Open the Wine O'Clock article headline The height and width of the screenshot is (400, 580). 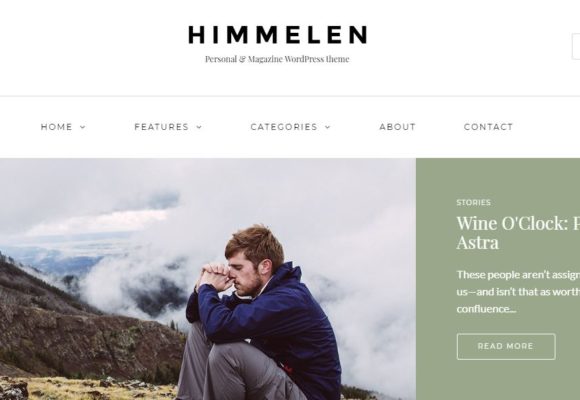(518, 232)
